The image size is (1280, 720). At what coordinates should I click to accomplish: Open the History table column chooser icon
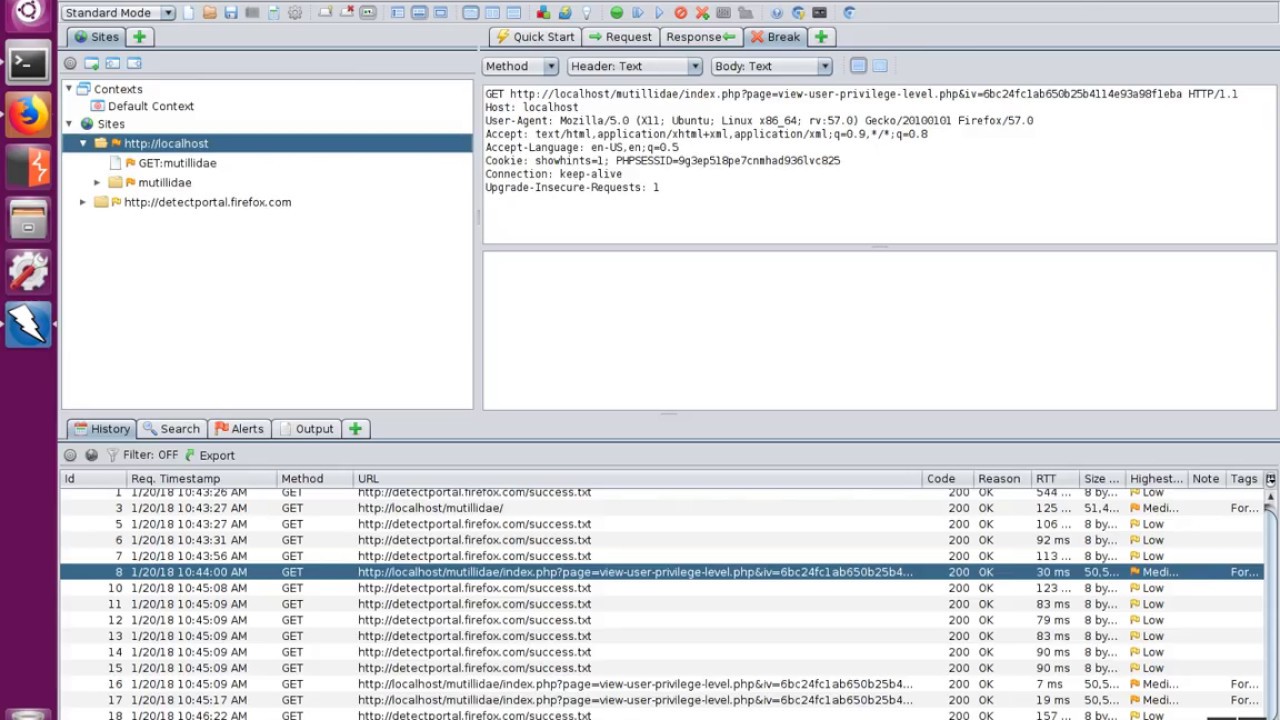(1270, 479)
